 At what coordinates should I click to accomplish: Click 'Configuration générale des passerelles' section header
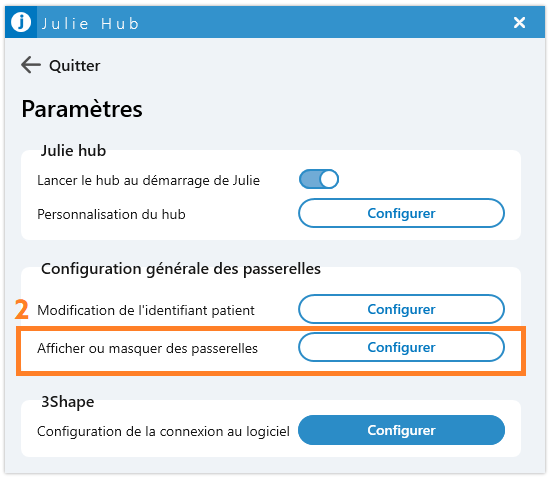coord(181,269)
